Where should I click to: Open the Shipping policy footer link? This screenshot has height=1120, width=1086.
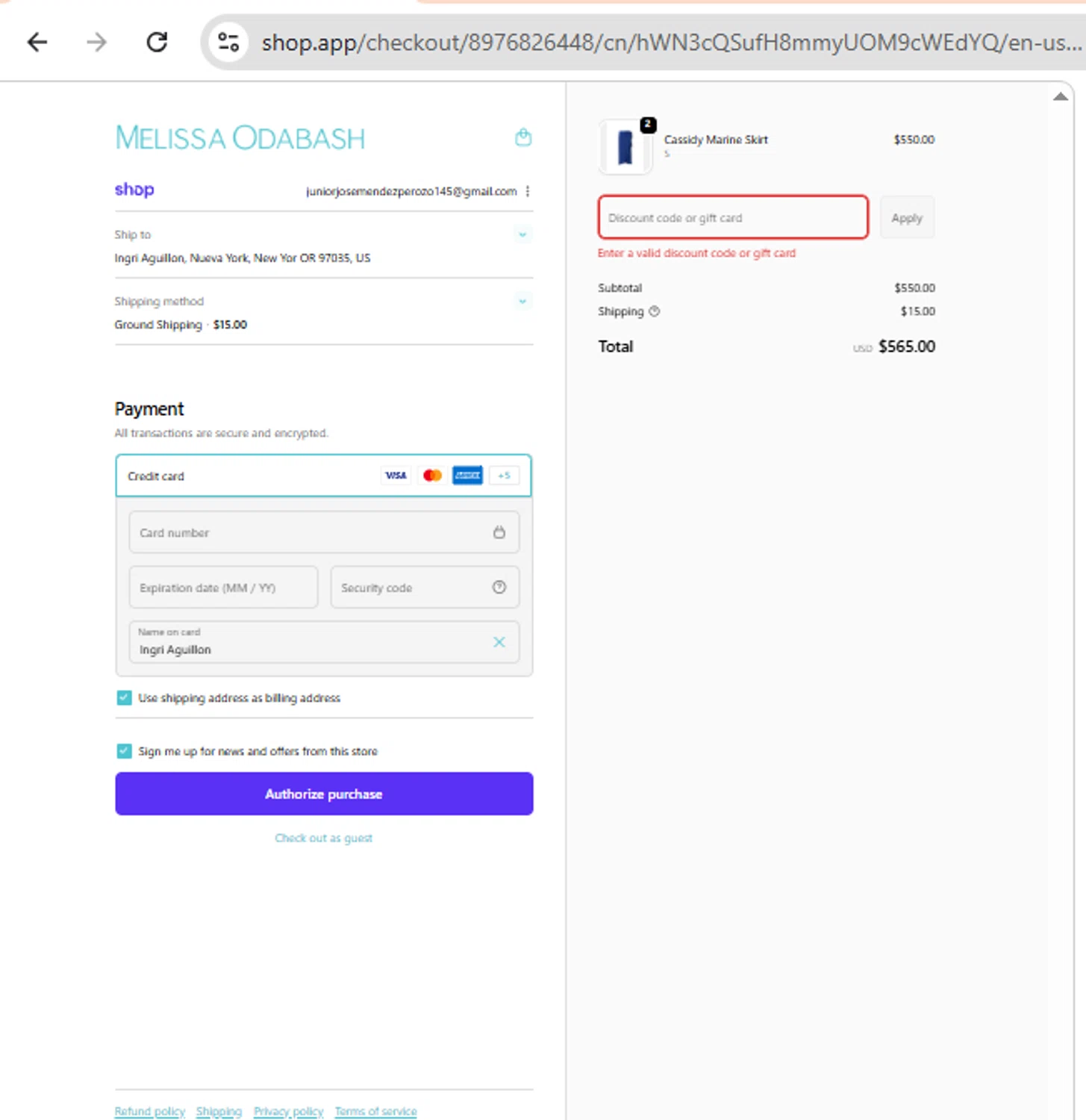pos(219,1112)
